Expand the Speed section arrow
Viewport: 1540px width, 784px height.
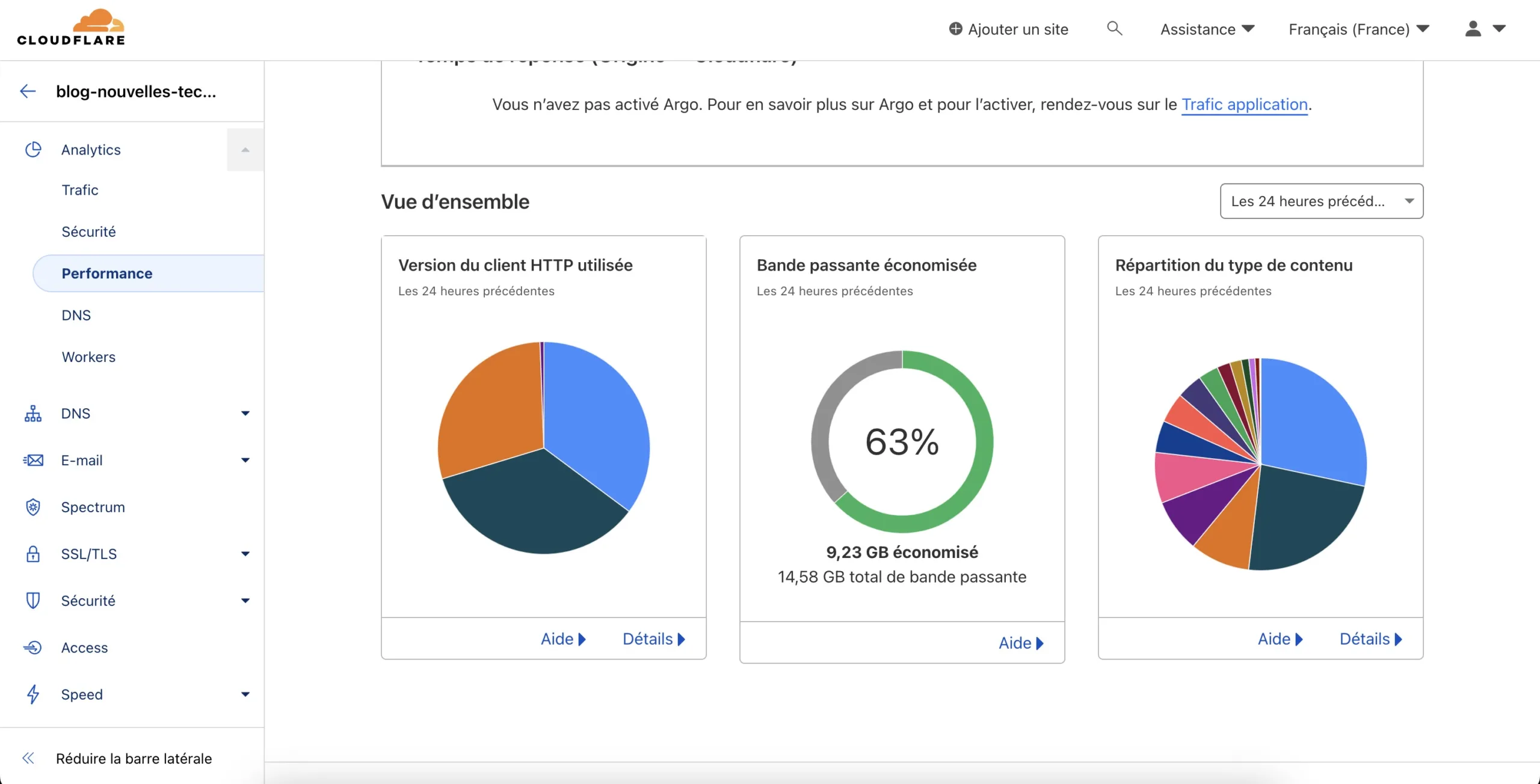pos(245,695)
